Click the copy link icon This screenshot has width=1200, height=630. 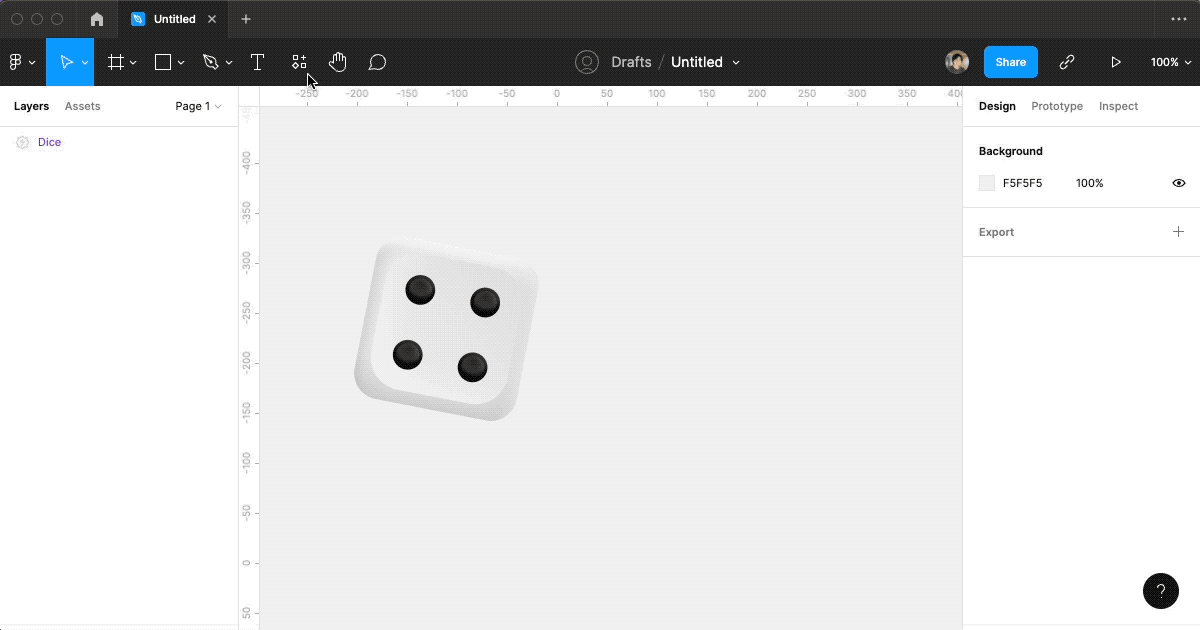(1066, 61)
